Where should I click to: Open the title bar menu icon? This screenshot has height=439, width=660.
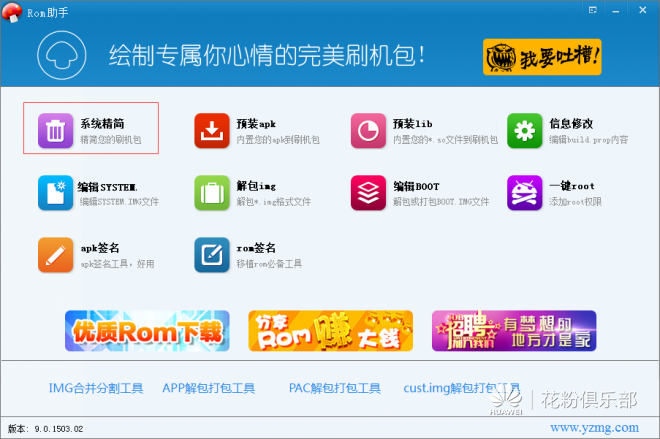pos(593,10)
